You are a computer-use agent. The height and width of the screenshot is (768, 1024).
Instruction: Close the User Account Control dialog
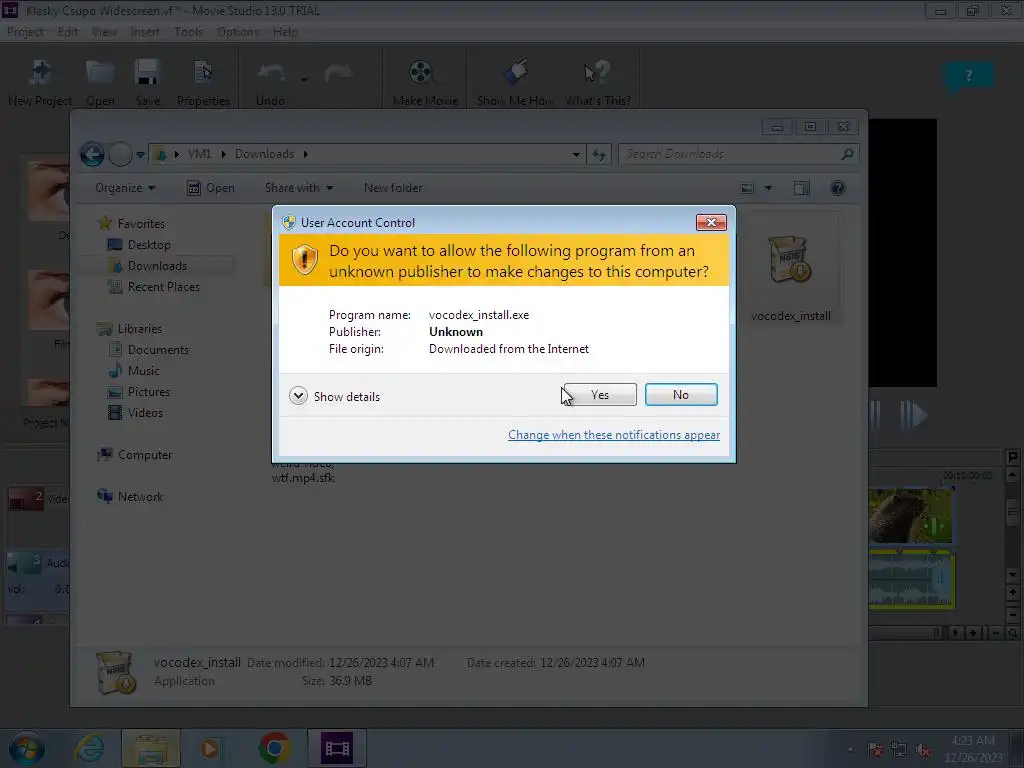[x=711, y=223]
